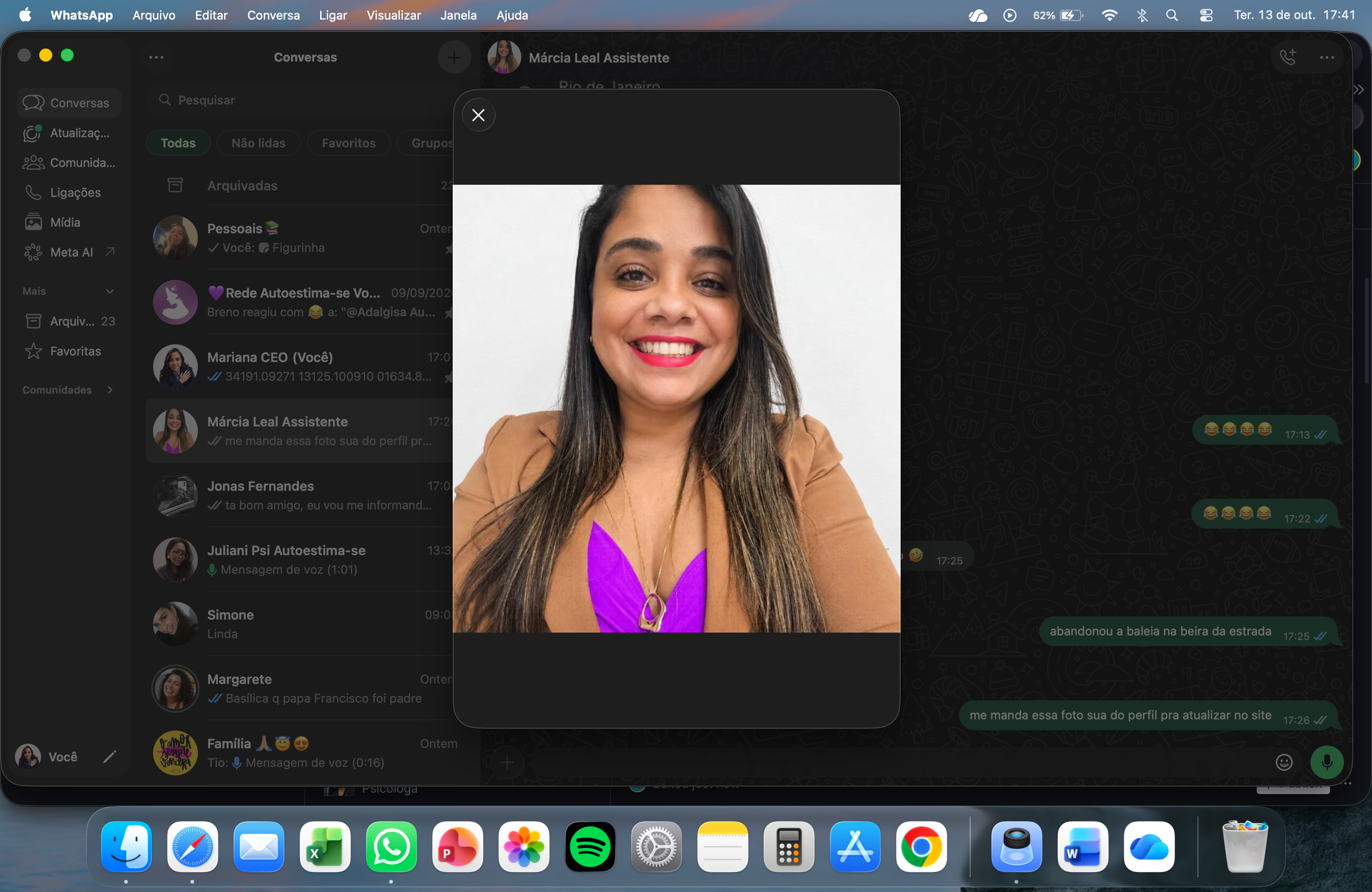
Task: Open the Margarete conversation
Action: pos(300,689)
